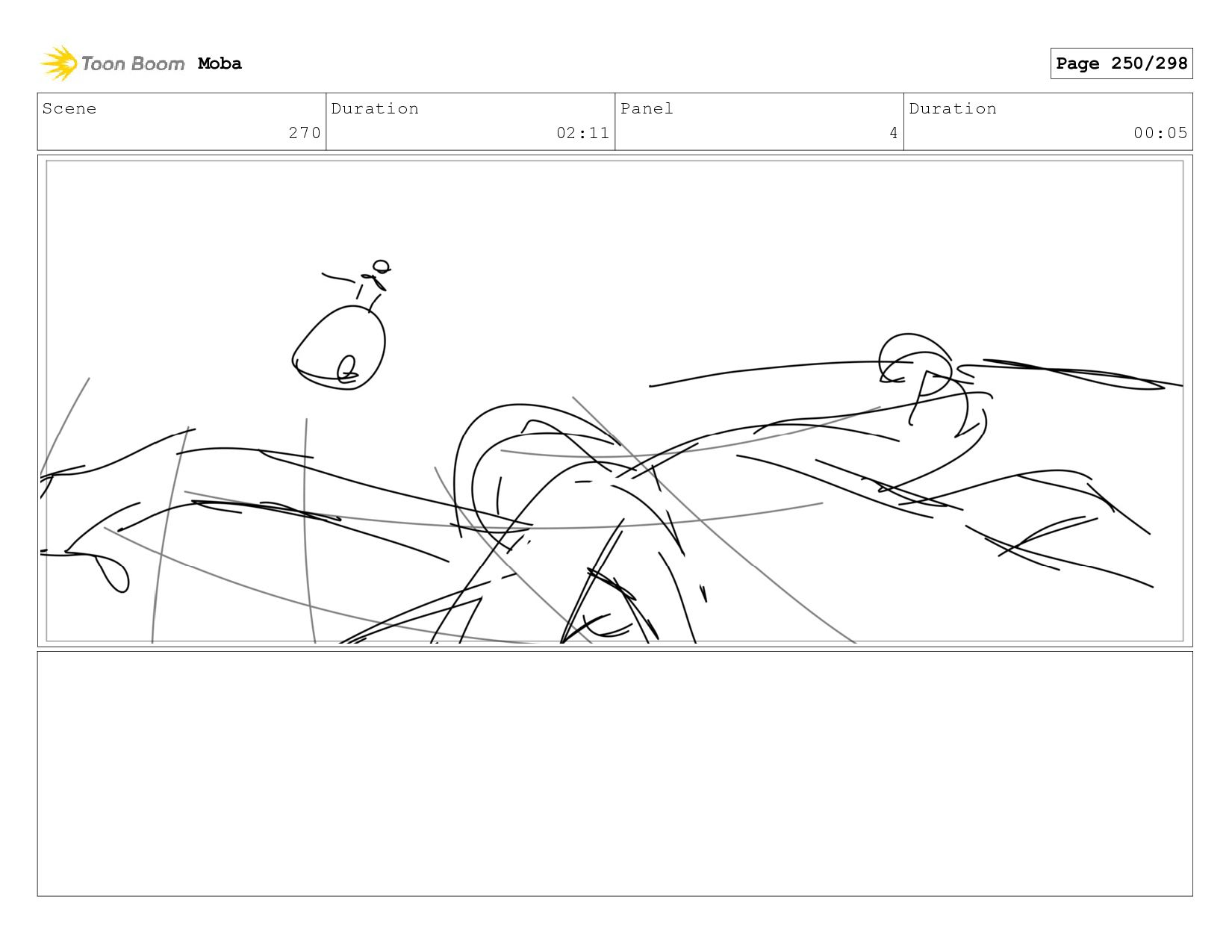Click the 'Panel' header label
The image size is (1232, 952).
pyautogui.click(x=647, y=108)
